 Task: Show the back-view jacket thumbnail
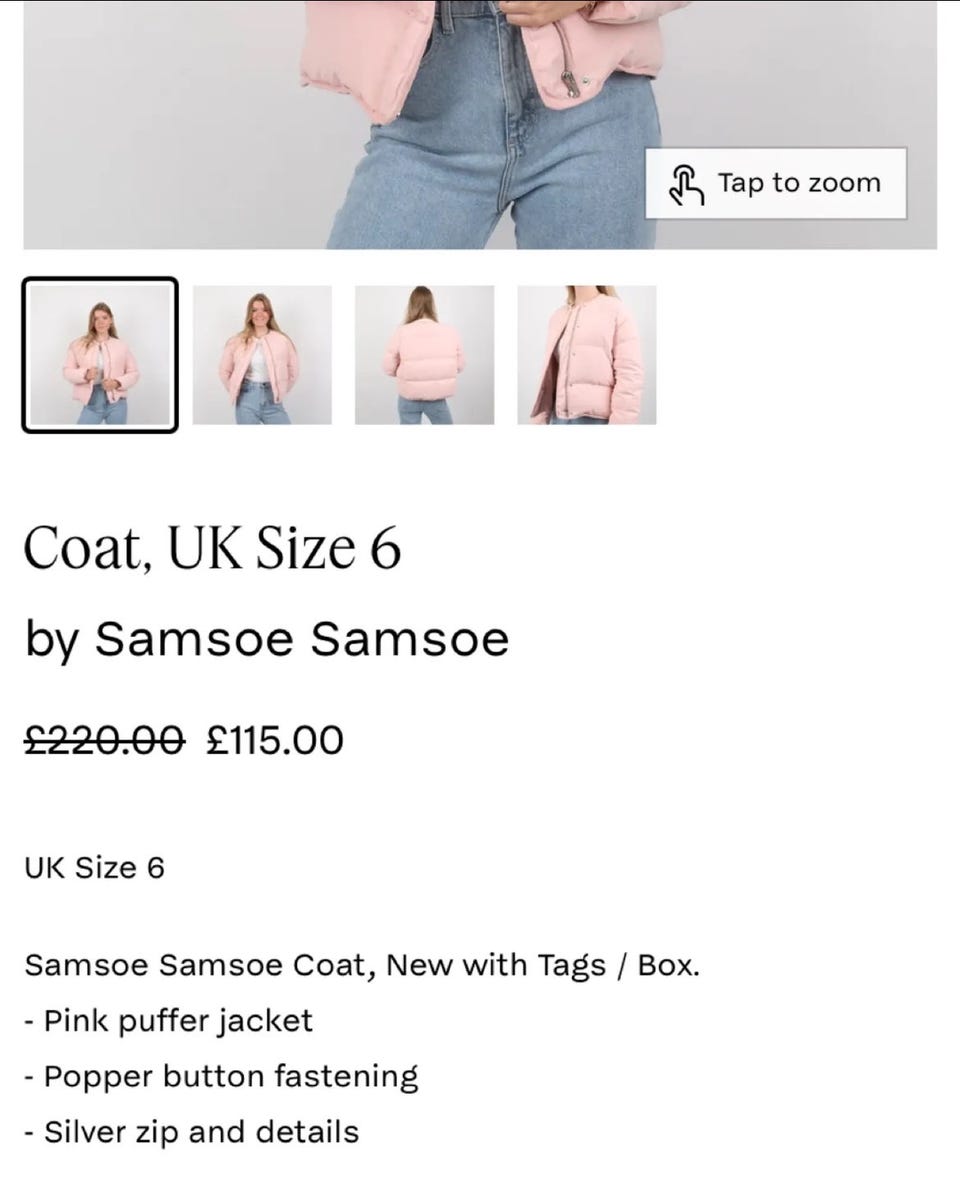tap(424, 355)
